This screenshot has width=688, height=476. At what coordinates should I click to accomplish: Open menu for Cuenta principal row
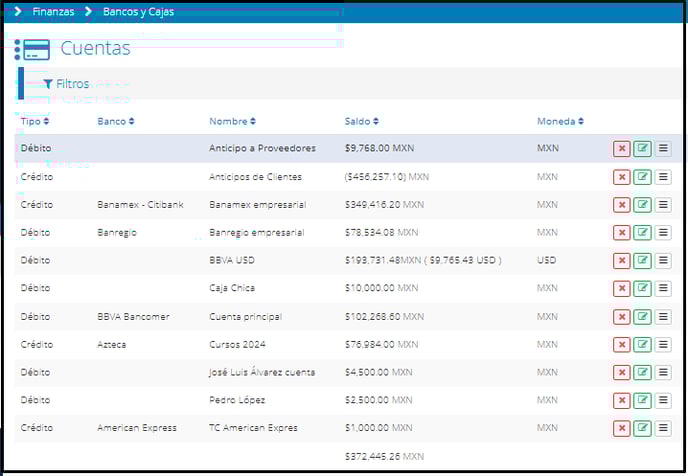tap(663, 317)
